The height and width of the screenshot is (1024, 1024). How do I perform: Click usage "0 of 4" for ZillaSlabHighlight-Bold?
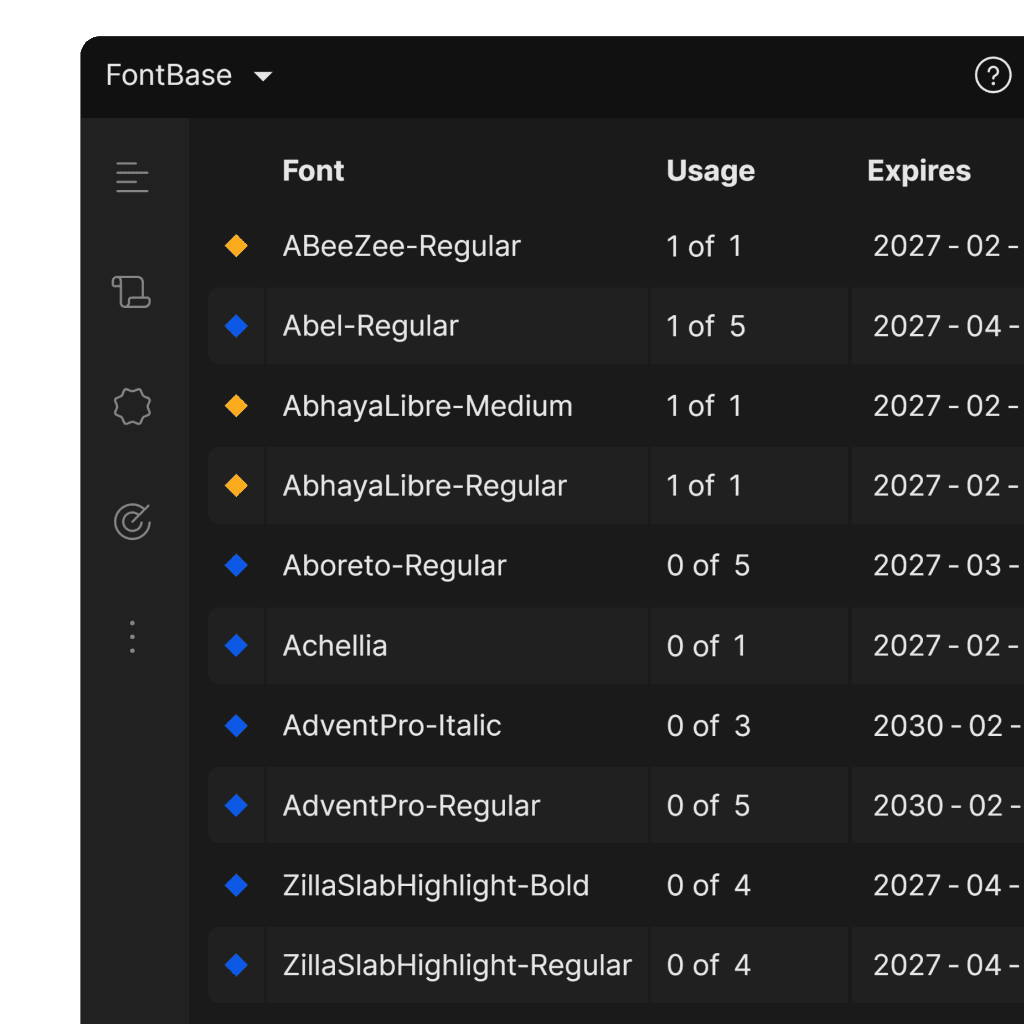pyautogui.click(x=709, y=886)
